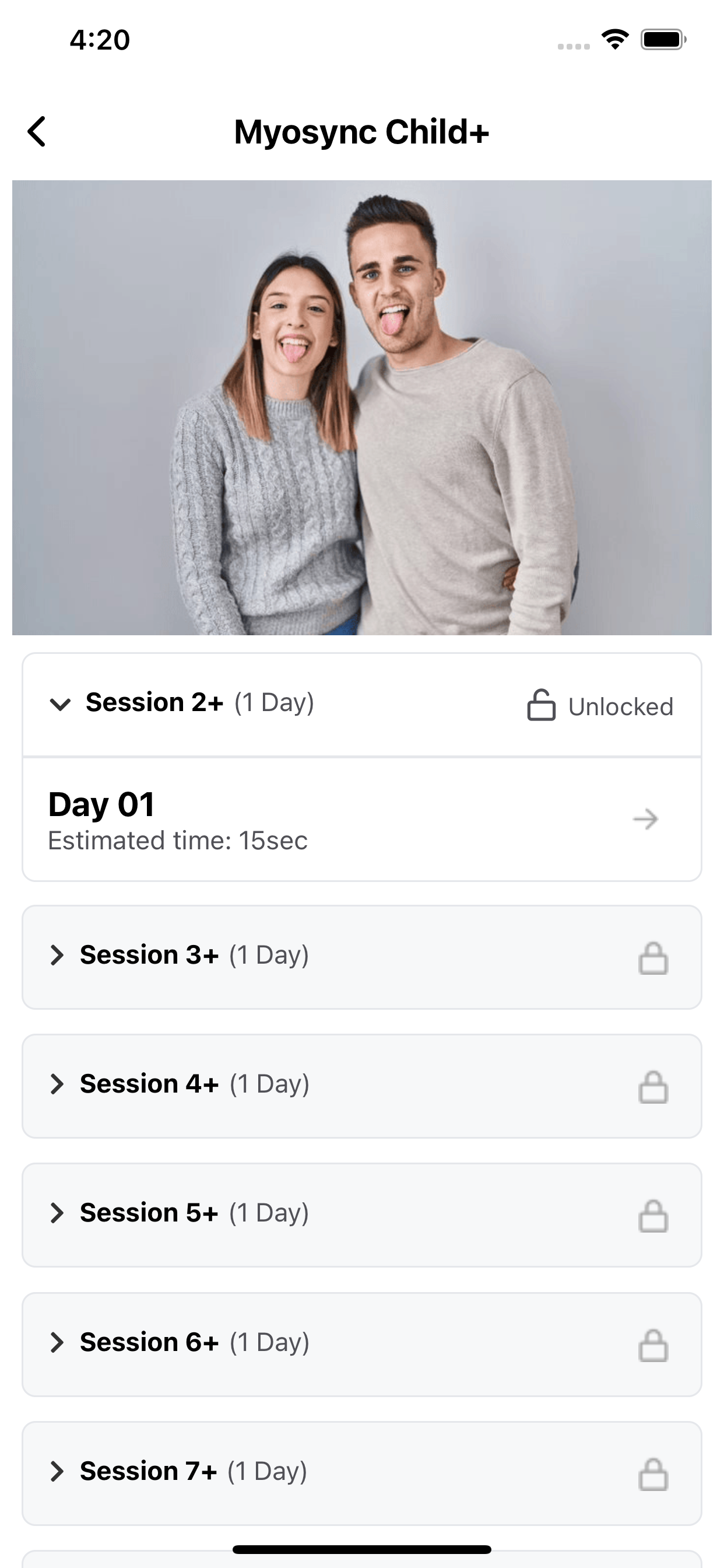Expand Session 5+ with its chevron
The height and width of the screenshot is (1568, 724).
point(57,1213)
